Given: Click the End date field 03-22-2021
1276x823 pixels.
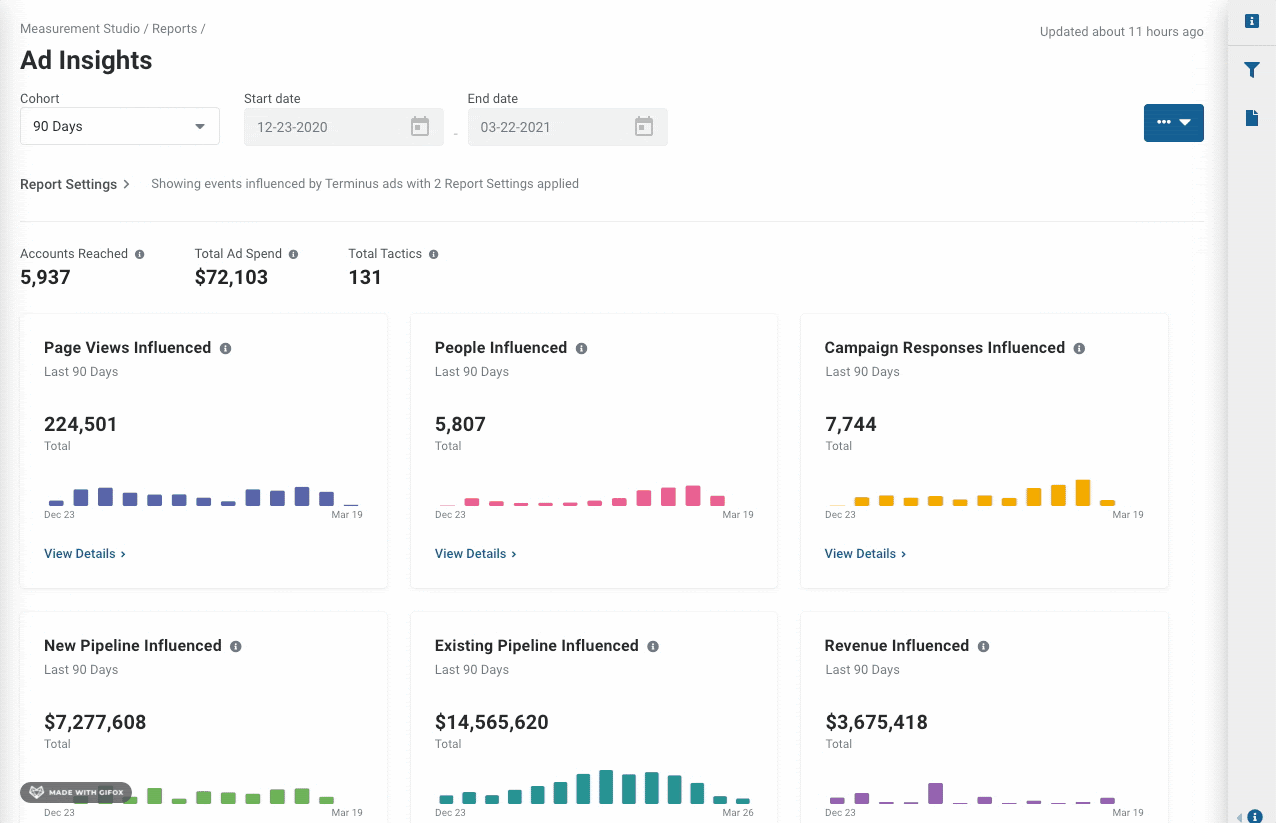Looking at the screenshot, I should point(568,127).
